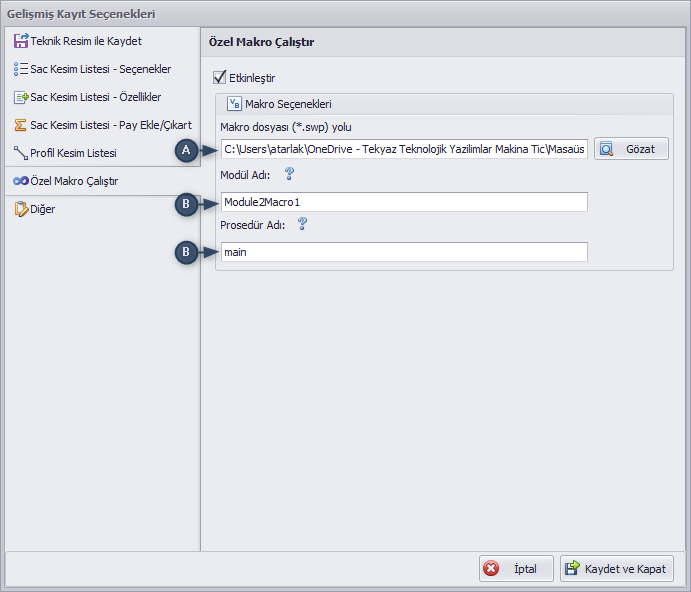Cancel with the İptal button
Screen dimensions: 691x592
516,569
